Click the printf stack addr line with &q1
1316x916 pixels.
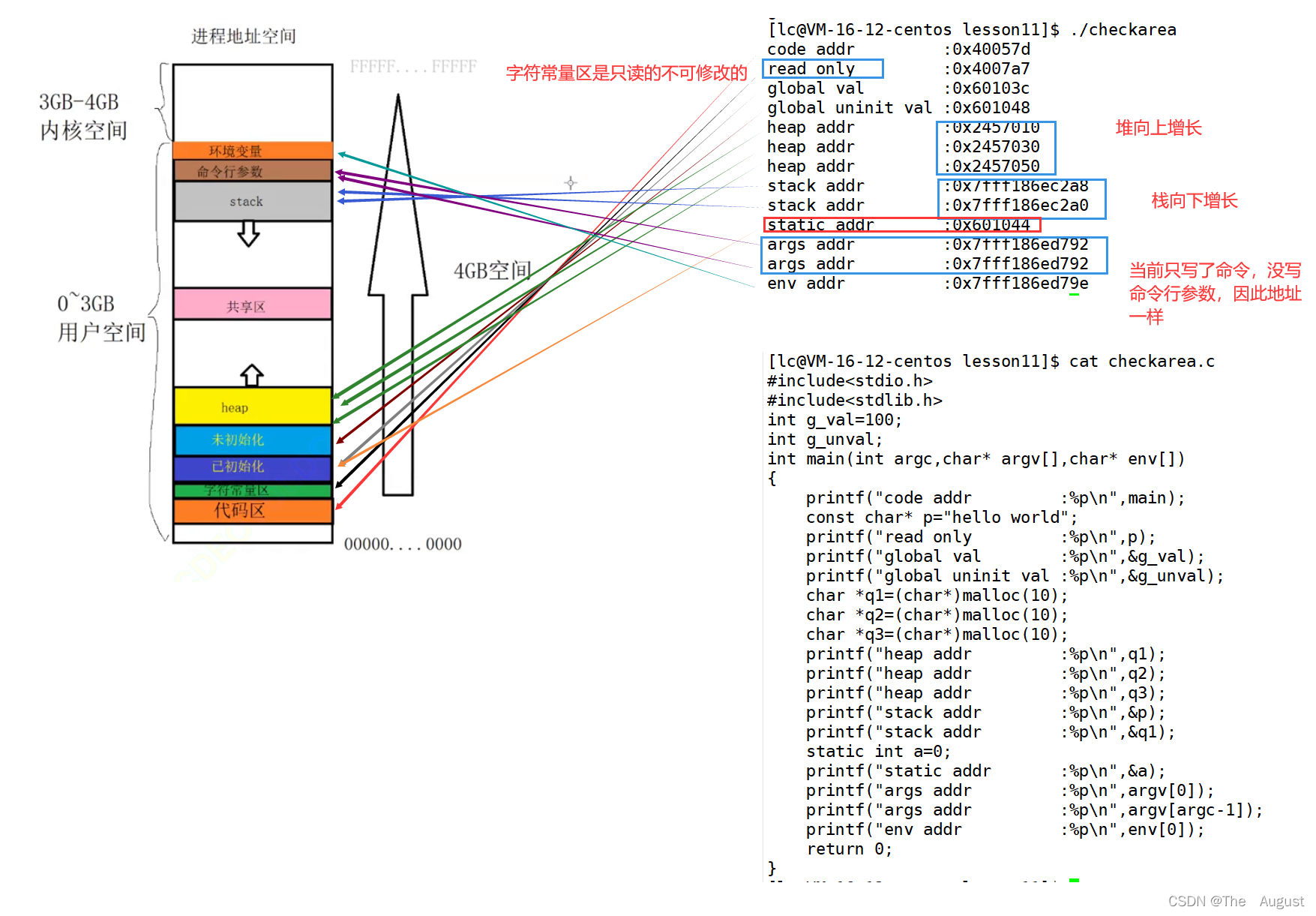(x=991, y=731)
